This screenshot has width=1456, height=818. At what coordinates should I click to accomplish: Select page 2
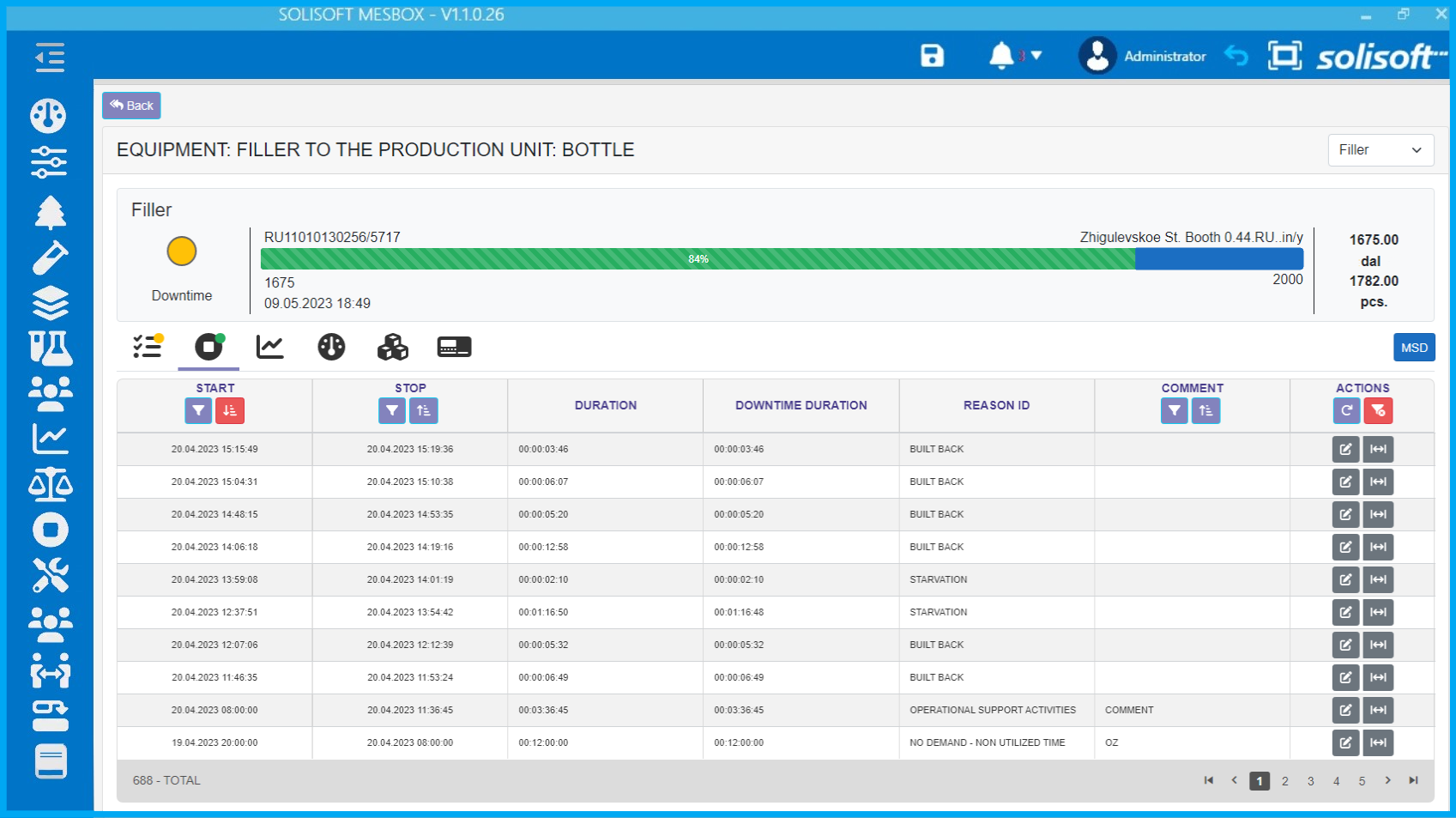pyautogui.click(x=1285, y=781)
